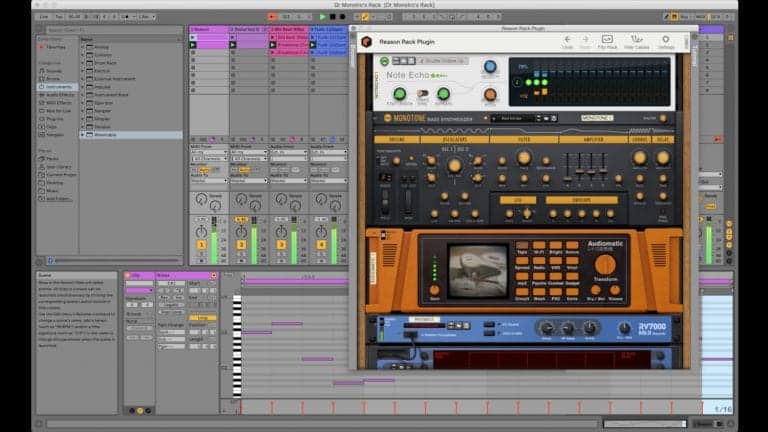Expand the Analog instrument in browser list
The width and height of the screenshot is (768, 432).
(83, 47)
